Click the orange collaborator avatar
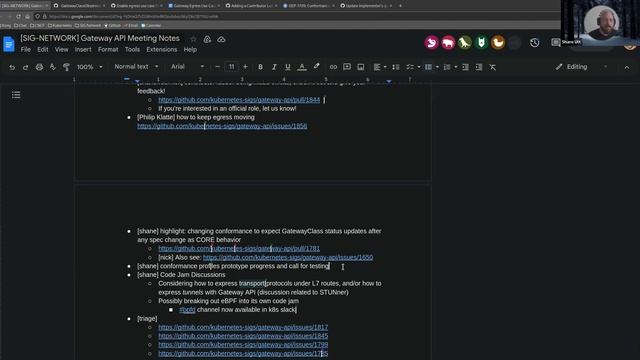 [498, 42]
